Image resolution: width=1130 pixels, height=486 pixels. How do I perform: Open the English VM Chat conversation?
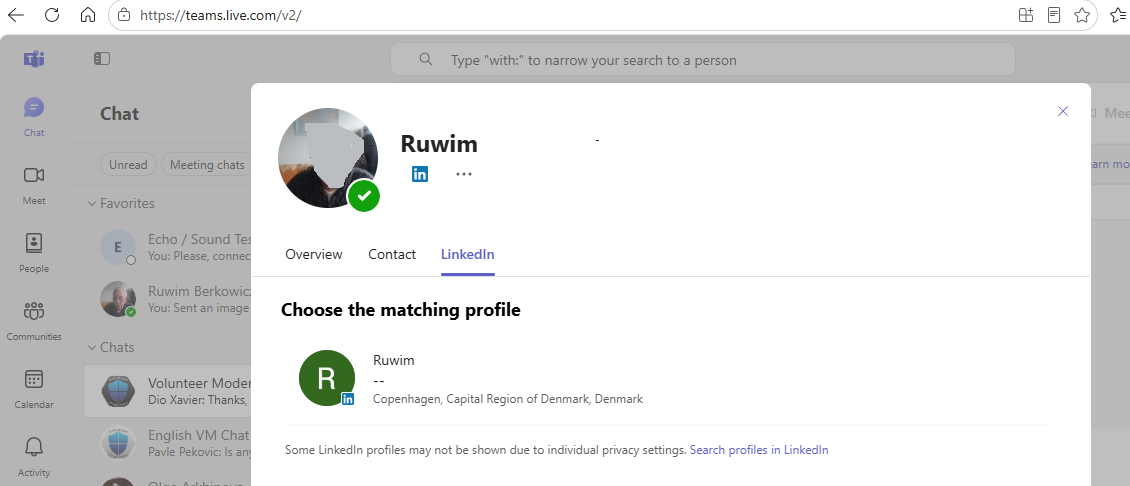tap(168, 443)
